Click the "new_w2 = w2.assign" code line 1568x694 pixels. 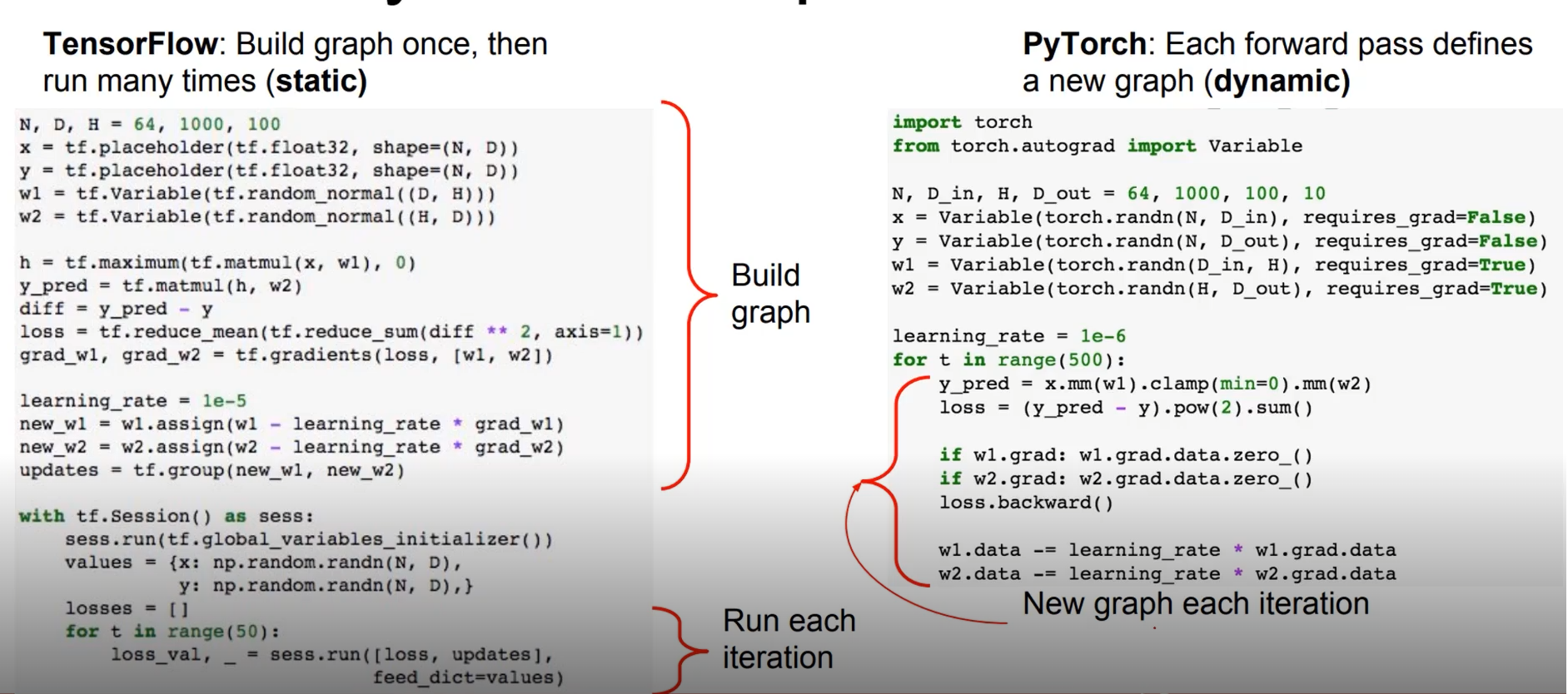click(291, 448)
